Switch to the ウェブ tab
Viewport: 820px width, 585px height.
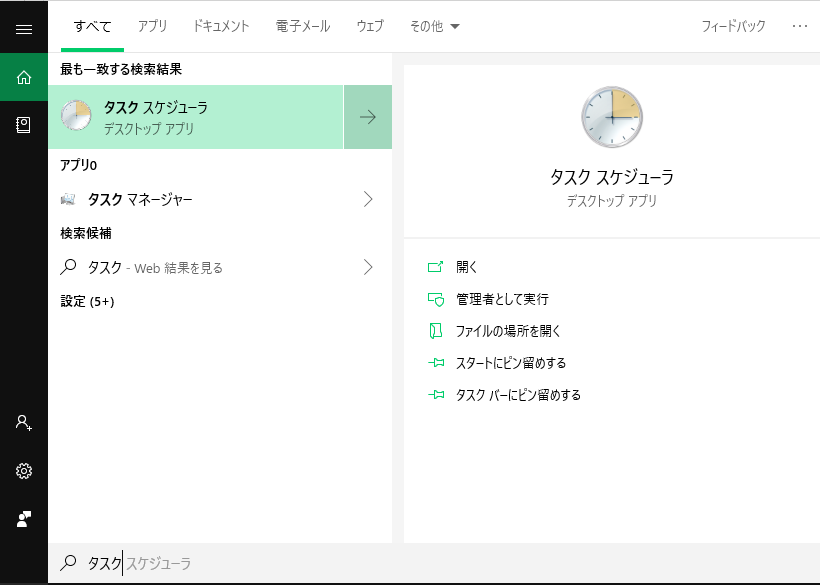point(369,27)
